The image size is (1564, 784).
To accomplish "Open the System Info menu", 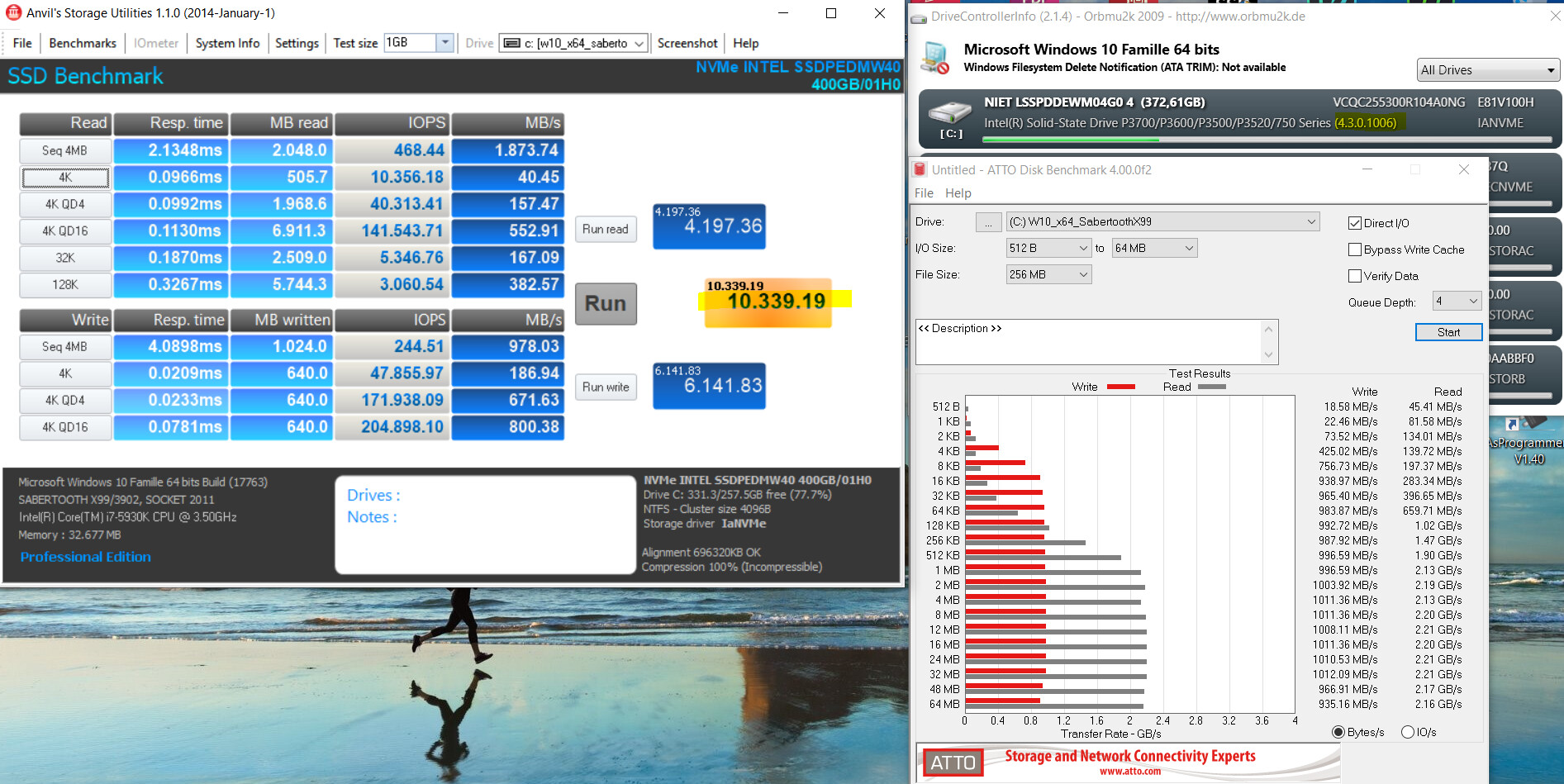I will (x=227, y=43).
